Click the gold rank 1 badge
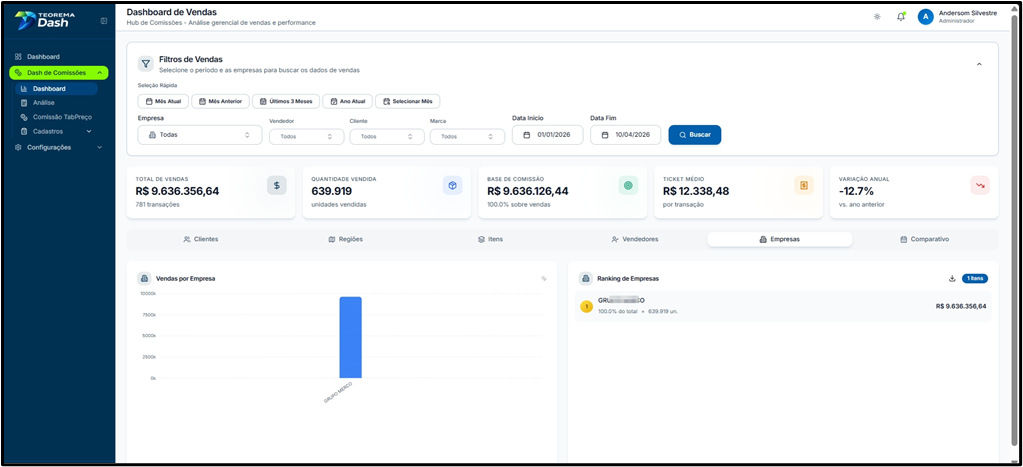1023x467 pixels. (x=586, y=307)
